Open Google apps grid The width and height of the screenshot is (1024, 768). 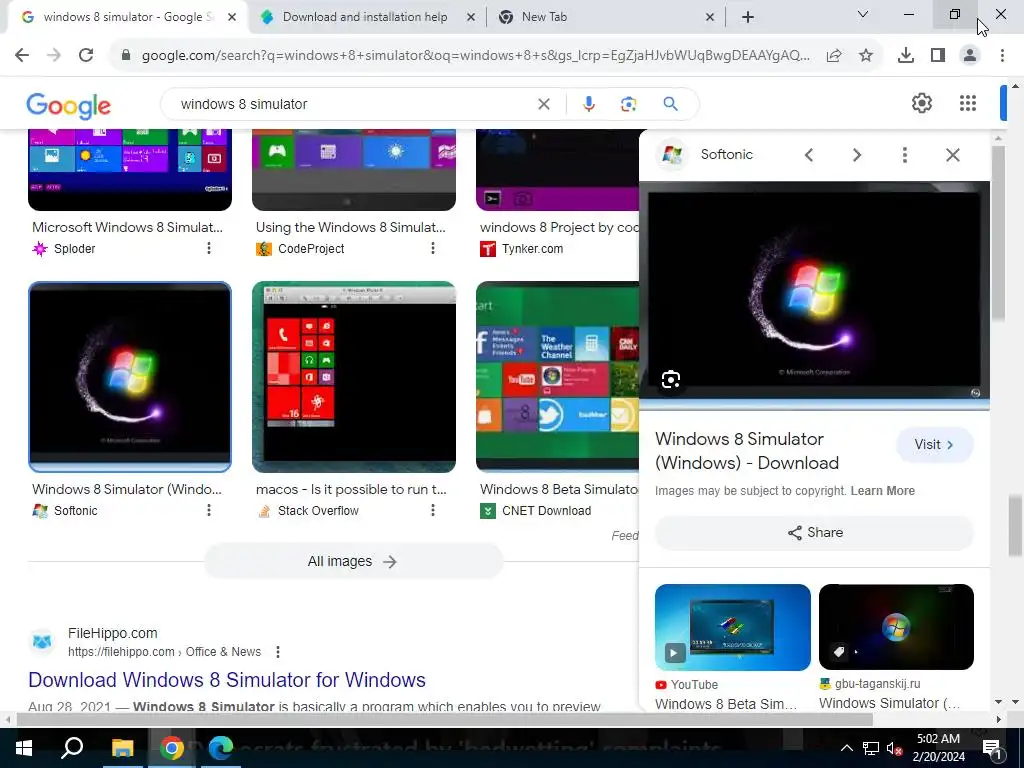pos(968,103)
